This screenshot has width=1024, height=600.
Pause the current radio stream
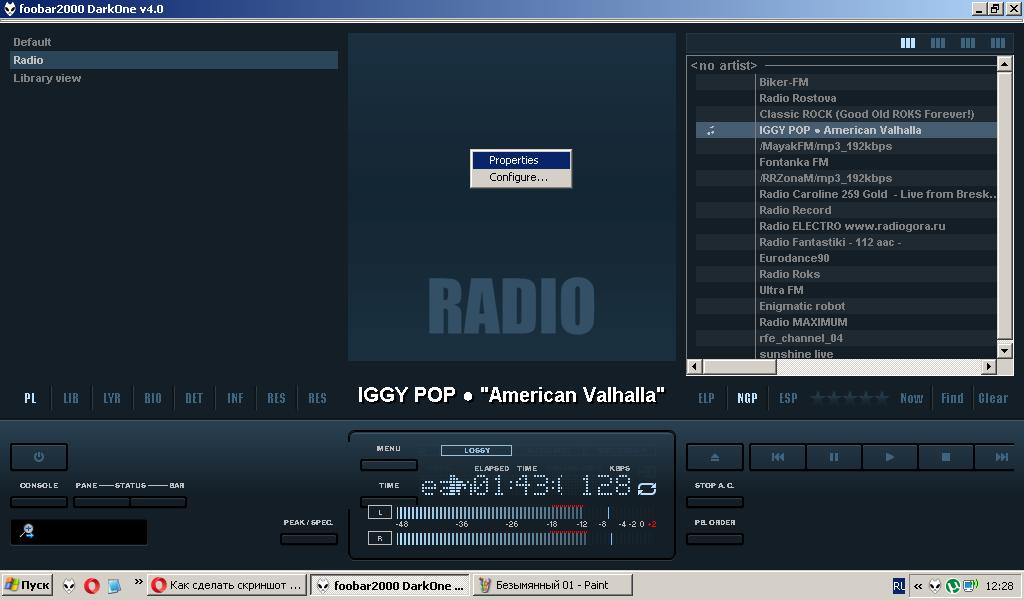(834, 457)
